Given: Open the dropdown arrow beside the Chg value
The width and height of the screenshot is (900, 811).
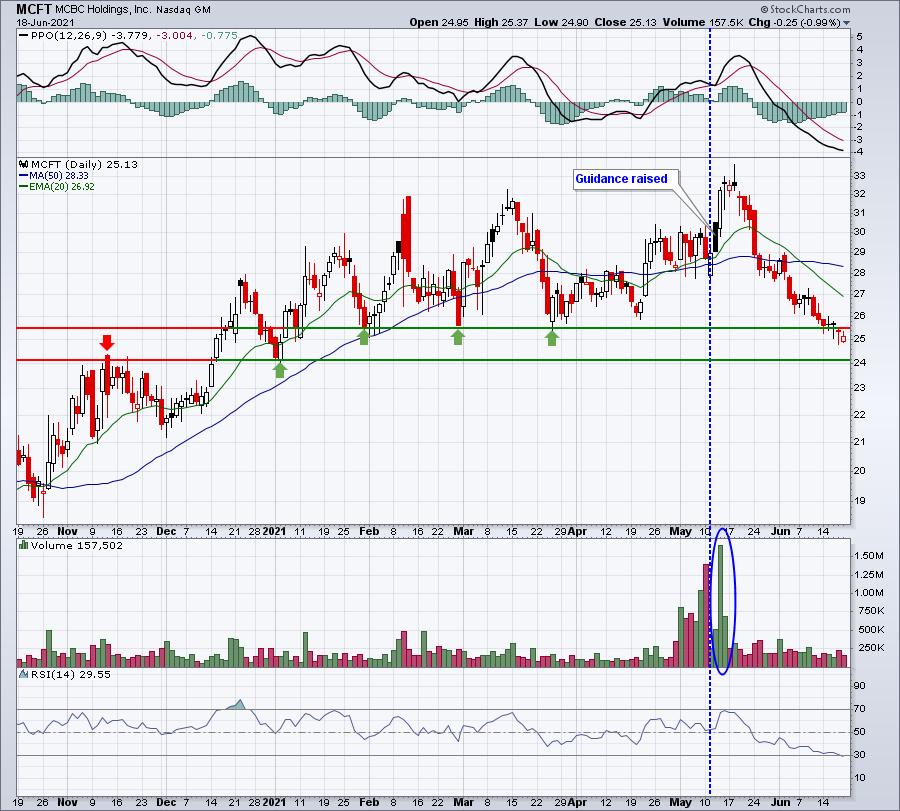Looking at the screenshot, I should (x=846, y=23).
